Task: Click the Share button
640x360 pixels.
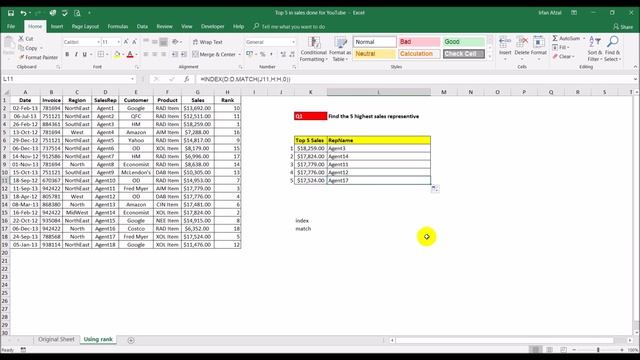Action: (x=623, y=27)
